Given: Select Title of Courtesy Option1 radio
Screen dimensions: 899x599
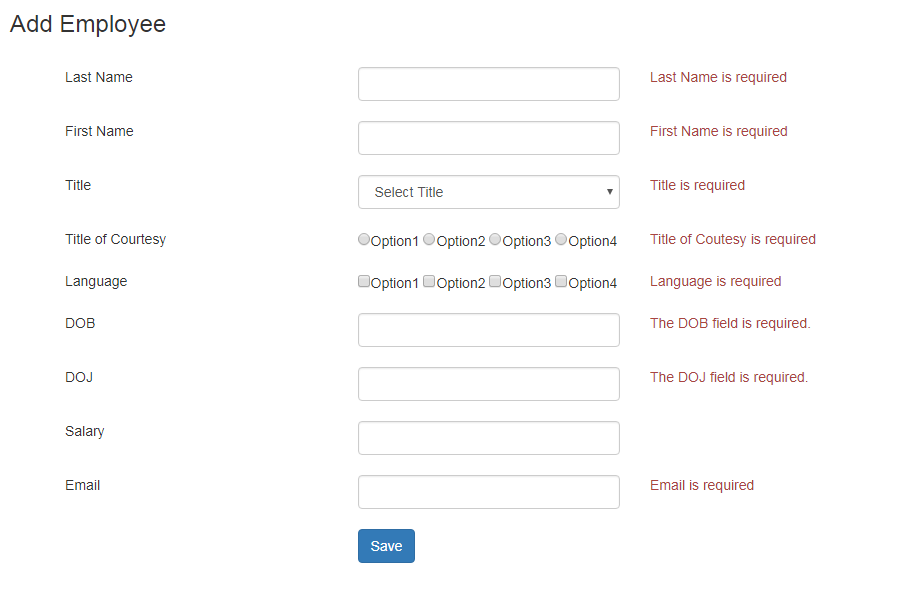Looking at the screenshot, I should tap(364, 240).
